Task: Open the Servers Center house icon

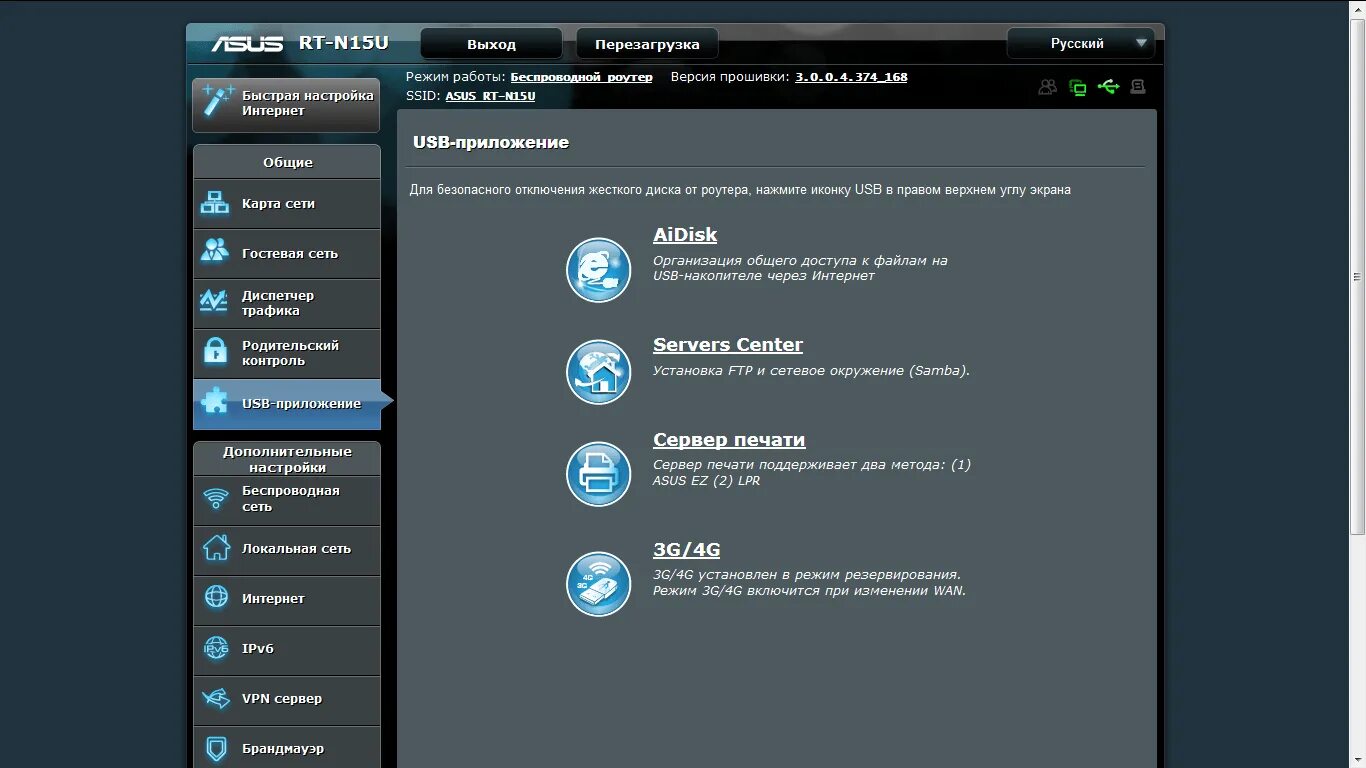Action: [x=599, y=372]
